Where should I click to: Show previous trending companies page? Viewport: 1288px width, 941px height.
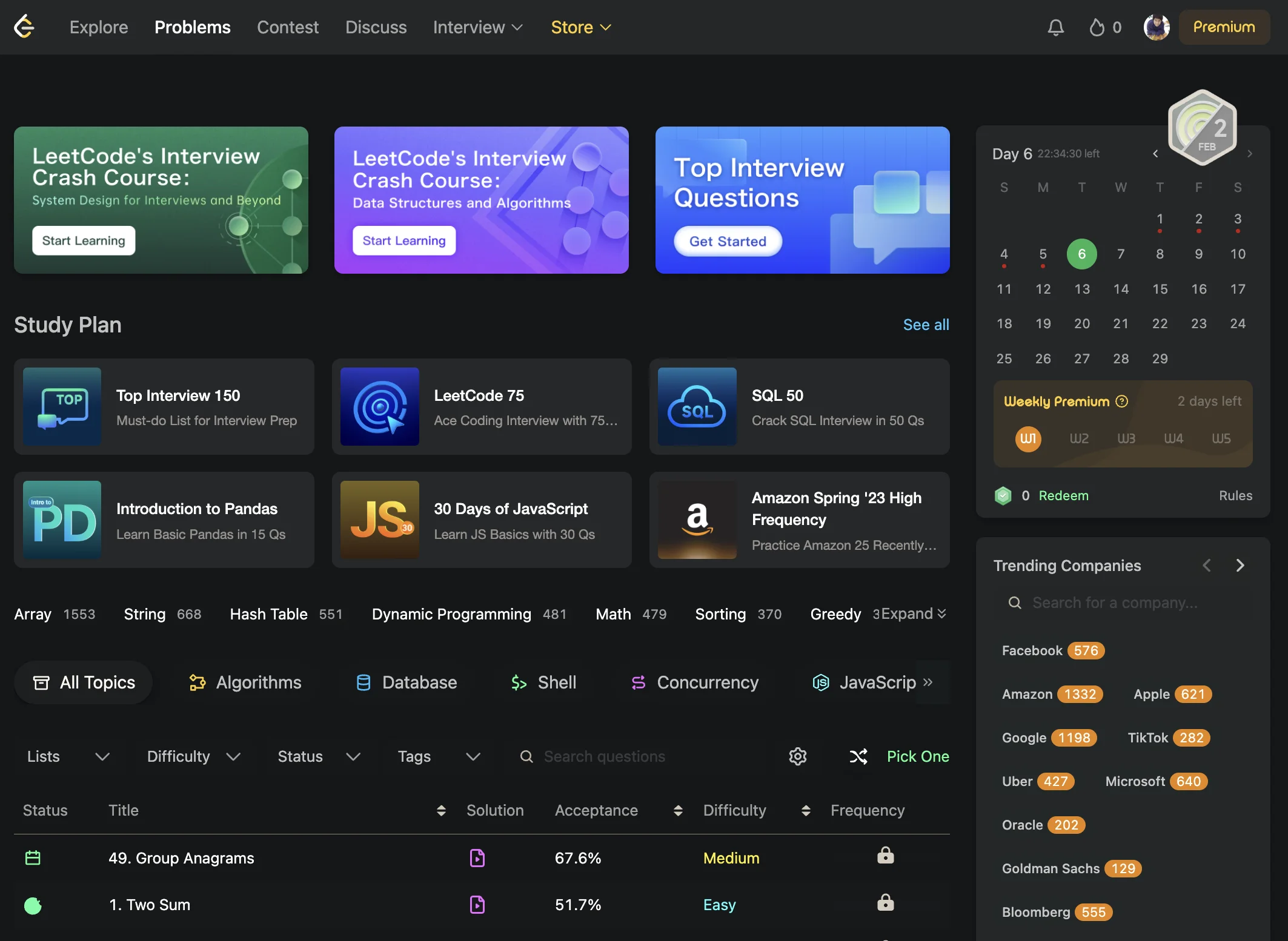[1207, 566]
